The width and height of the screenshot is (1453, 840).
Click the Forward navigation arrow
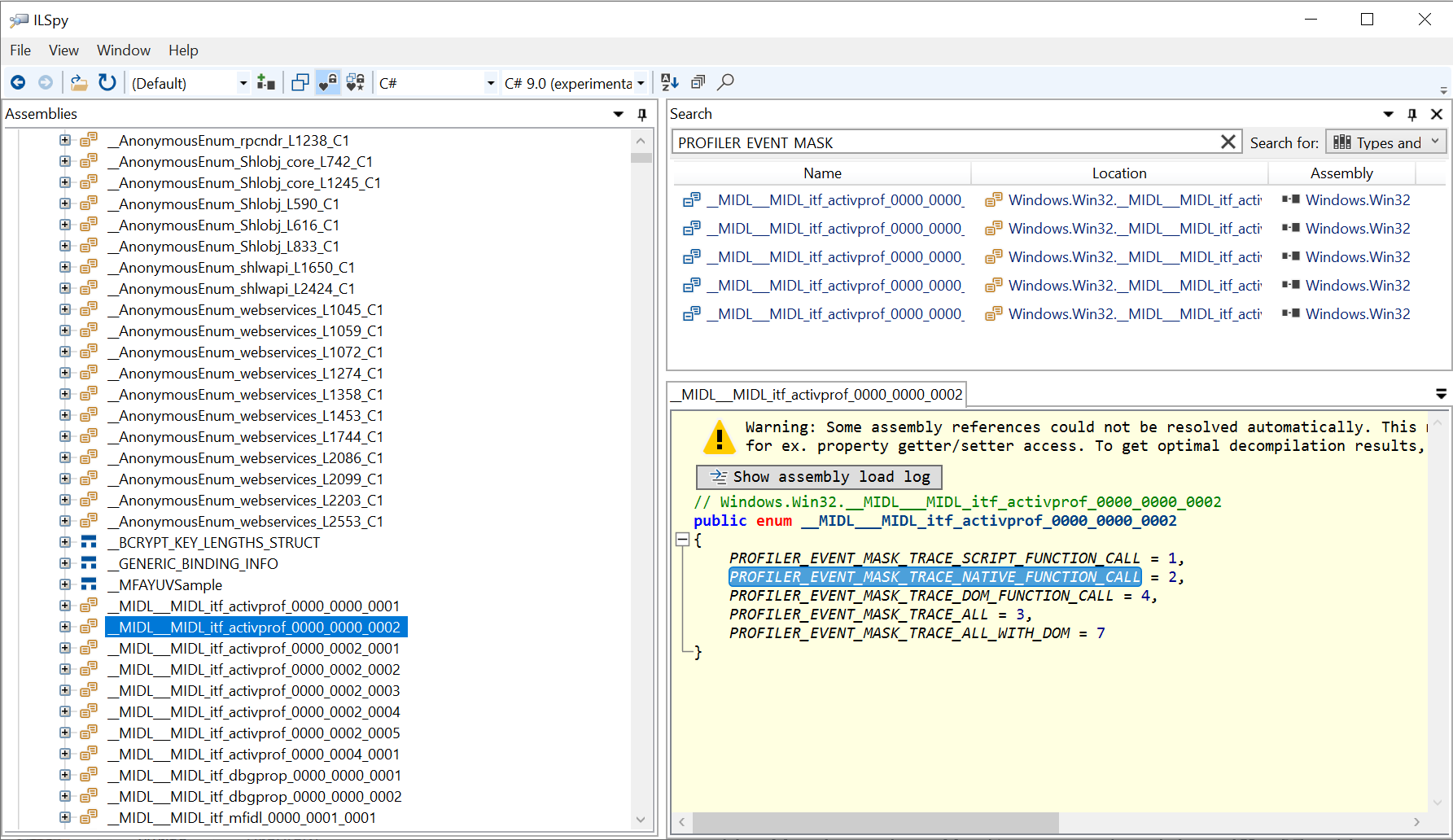[46, 82]
